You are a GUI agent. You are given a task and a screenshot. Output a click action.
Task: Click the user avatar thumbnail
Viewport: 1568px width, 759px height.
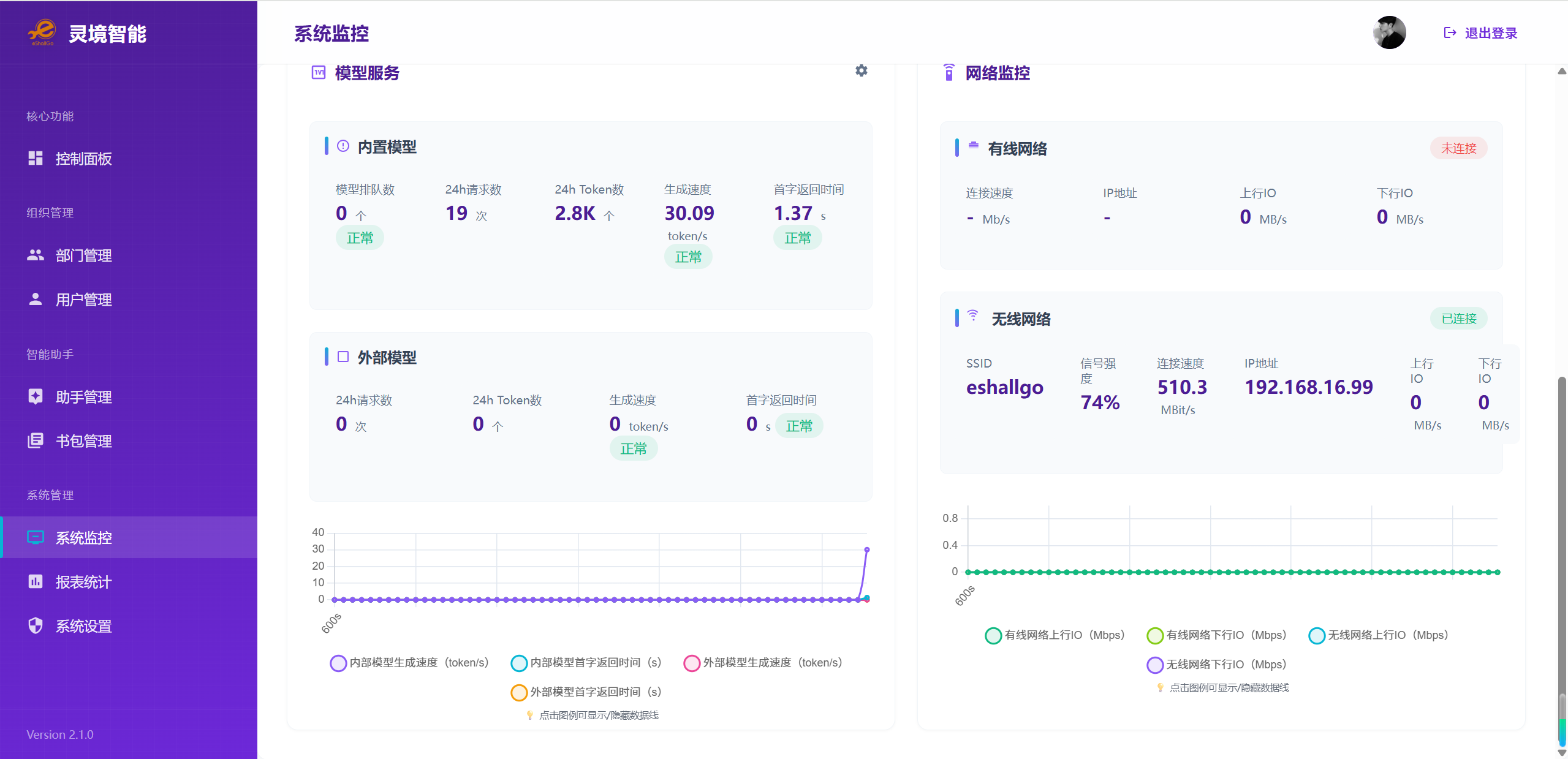1389,33
